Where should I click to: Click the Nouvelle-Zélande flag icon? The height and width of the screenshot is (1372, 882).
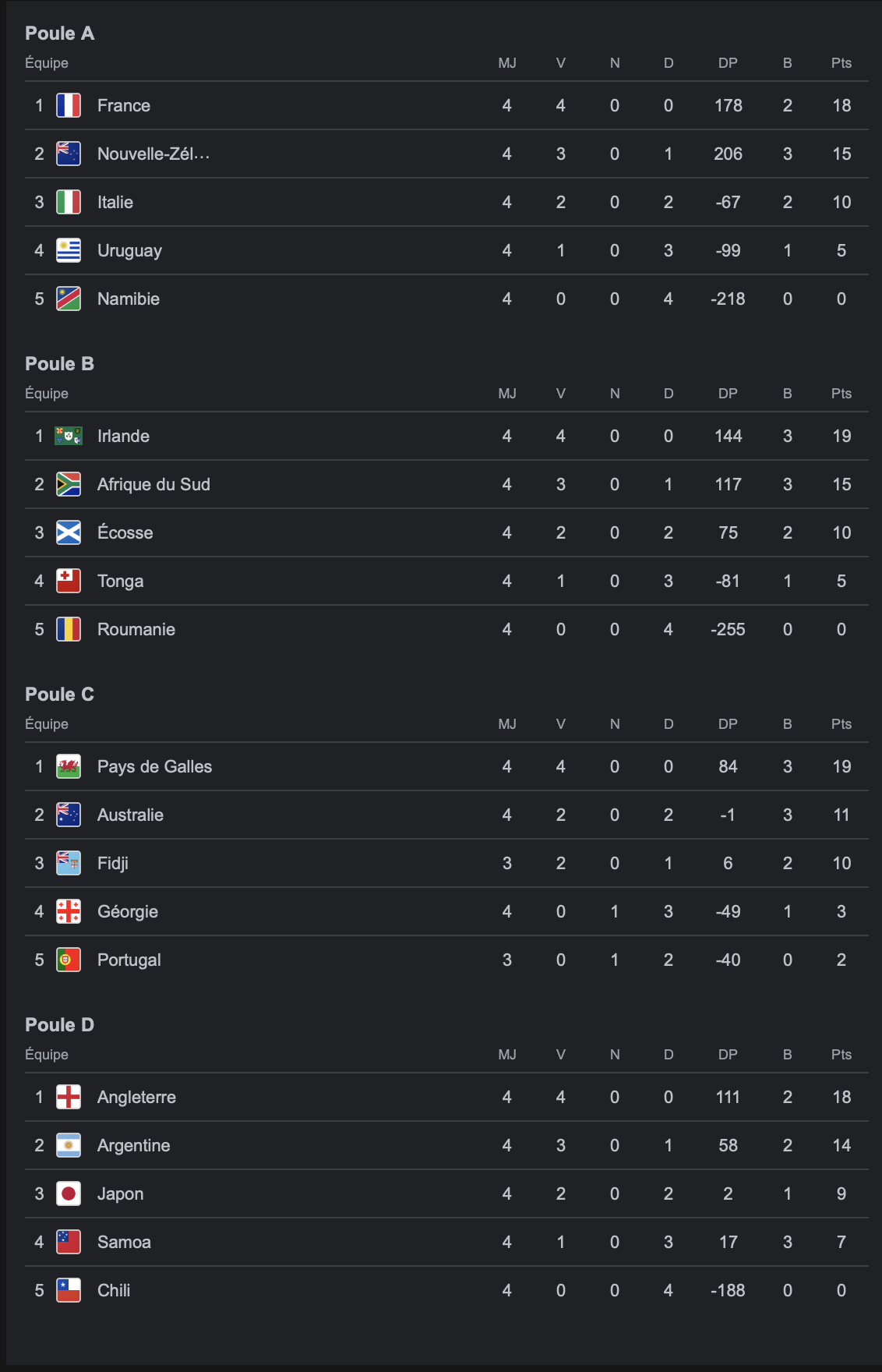[x=69, y=154]
